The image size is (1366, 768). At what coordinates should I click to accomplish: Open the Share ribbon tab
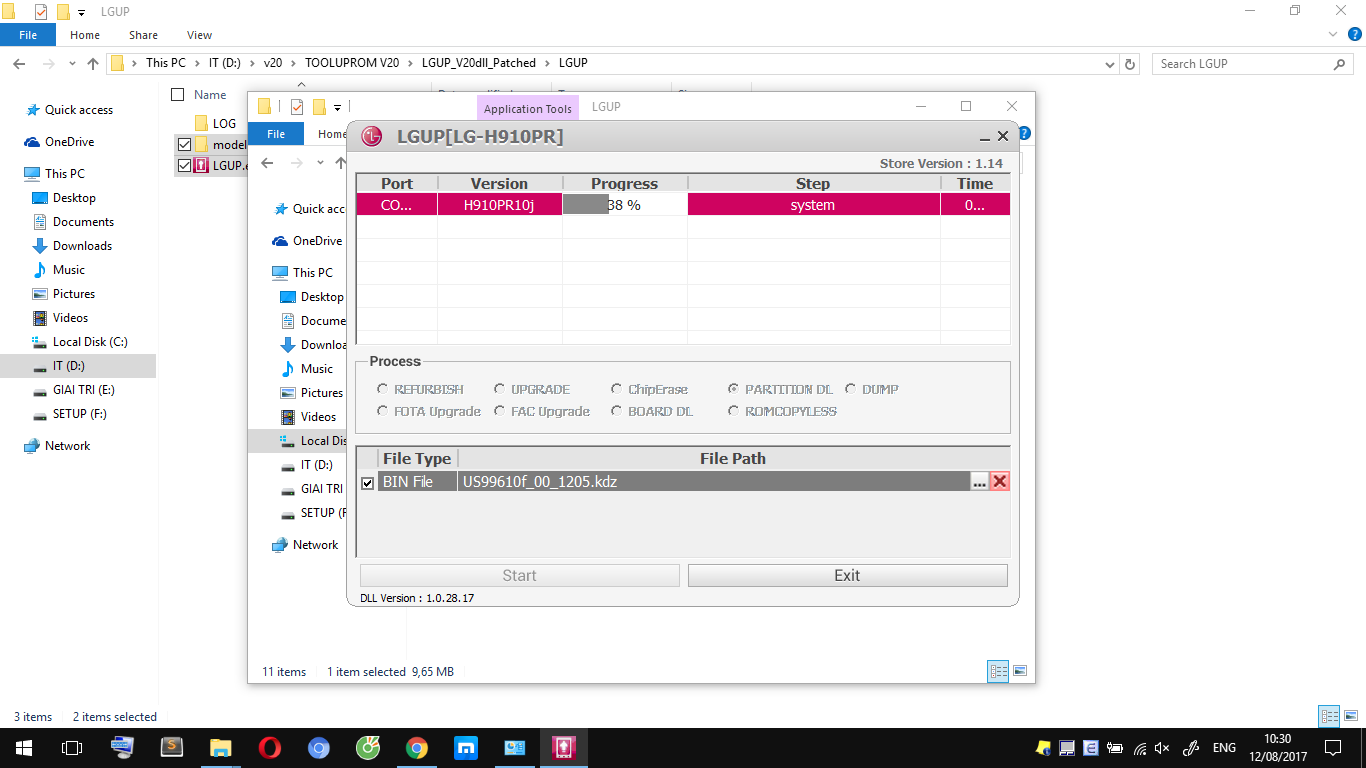coord(143,35)
